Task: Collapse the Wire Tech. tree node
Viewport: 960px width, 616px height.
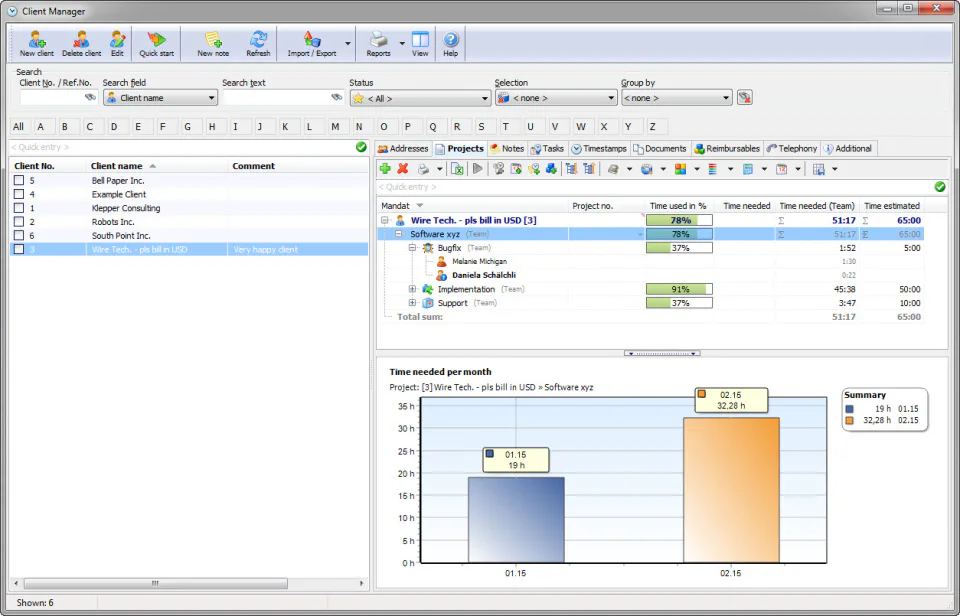Action: click(384, 220)
